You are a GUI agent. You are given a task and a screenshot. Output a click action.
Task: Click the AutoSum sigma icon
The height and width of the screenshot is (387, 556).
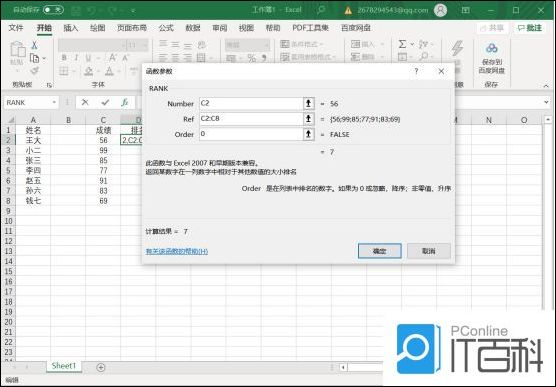402,44
